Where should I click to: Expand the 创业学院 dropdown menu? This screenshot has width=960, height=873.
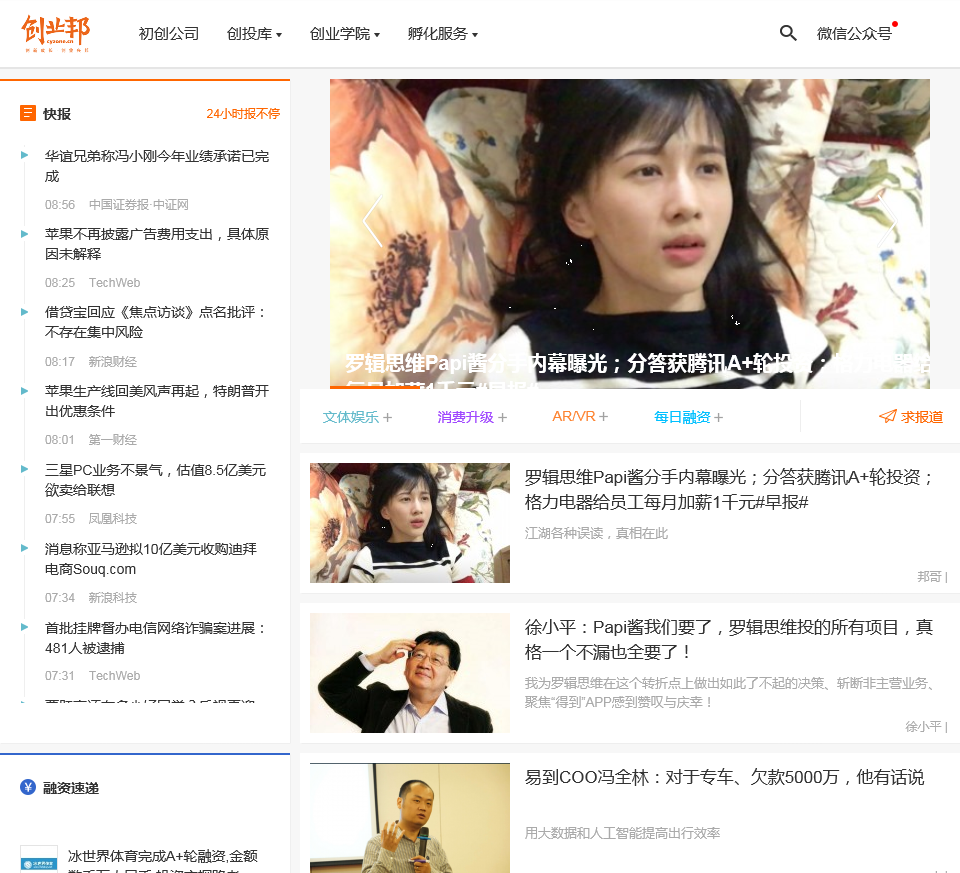click(345, 34)
